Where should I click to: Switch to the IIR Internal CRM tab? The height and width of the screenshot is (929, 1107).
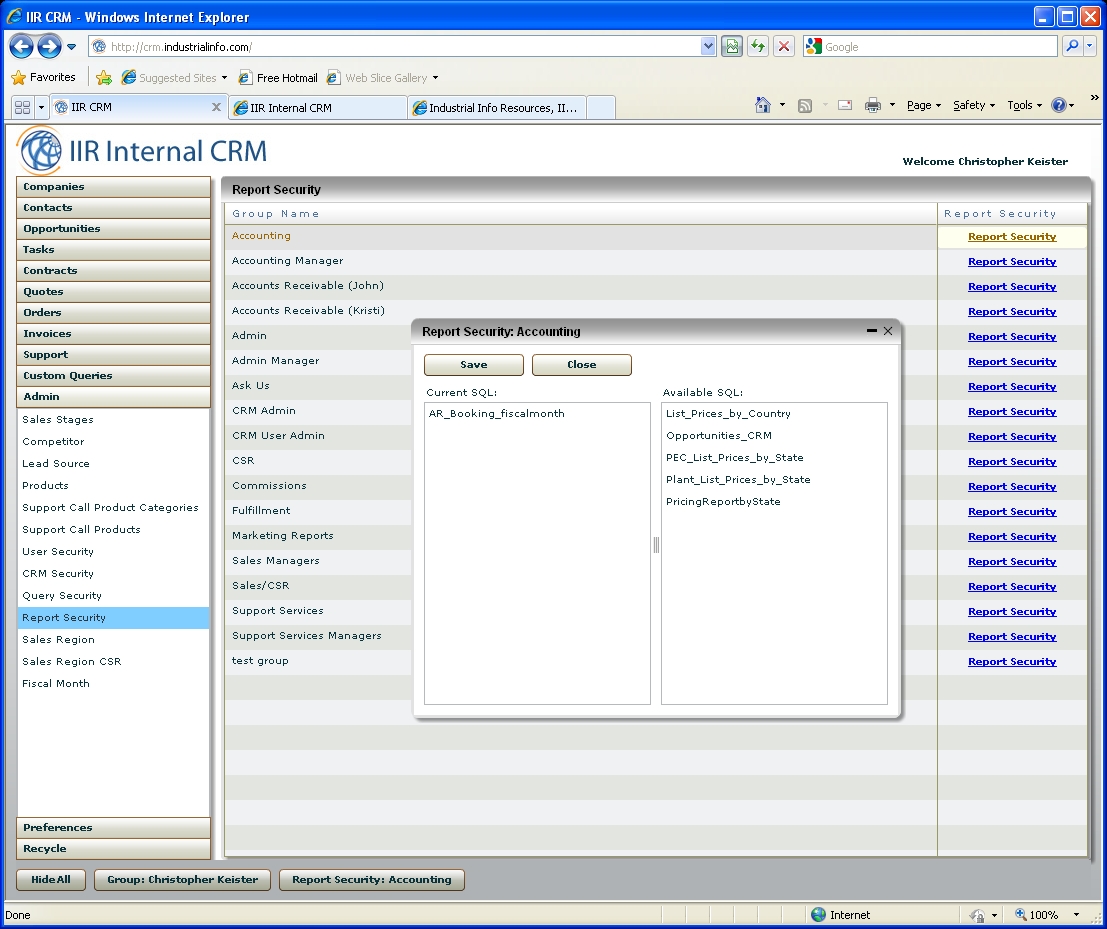317,108
